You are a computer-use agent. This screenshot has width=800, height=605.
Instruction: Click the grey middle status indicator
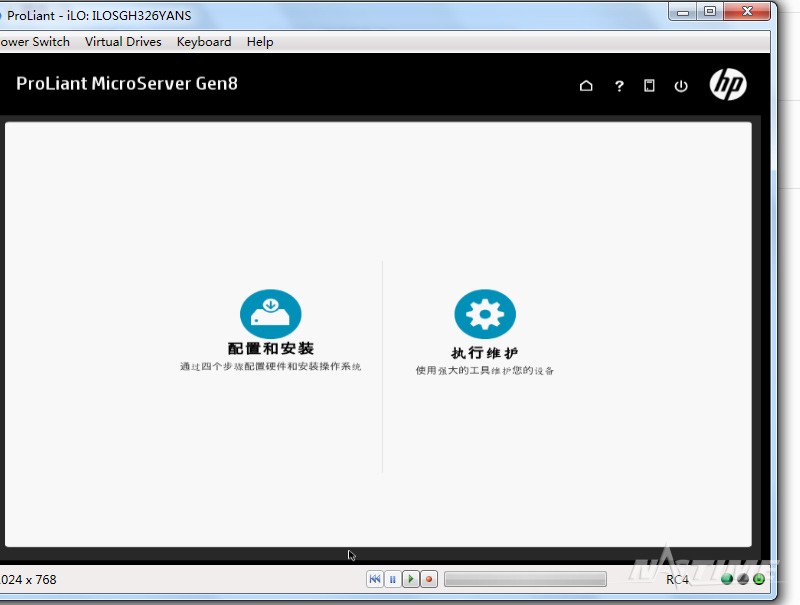pyautogui.click(x=743, y=579)
